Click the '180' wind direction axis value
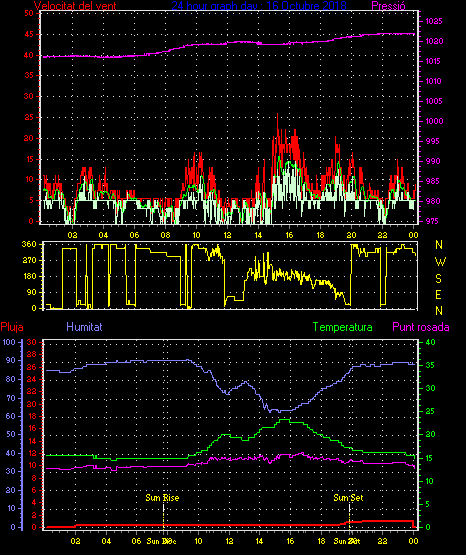Screen dimensions: 466x555 (29, 276)
